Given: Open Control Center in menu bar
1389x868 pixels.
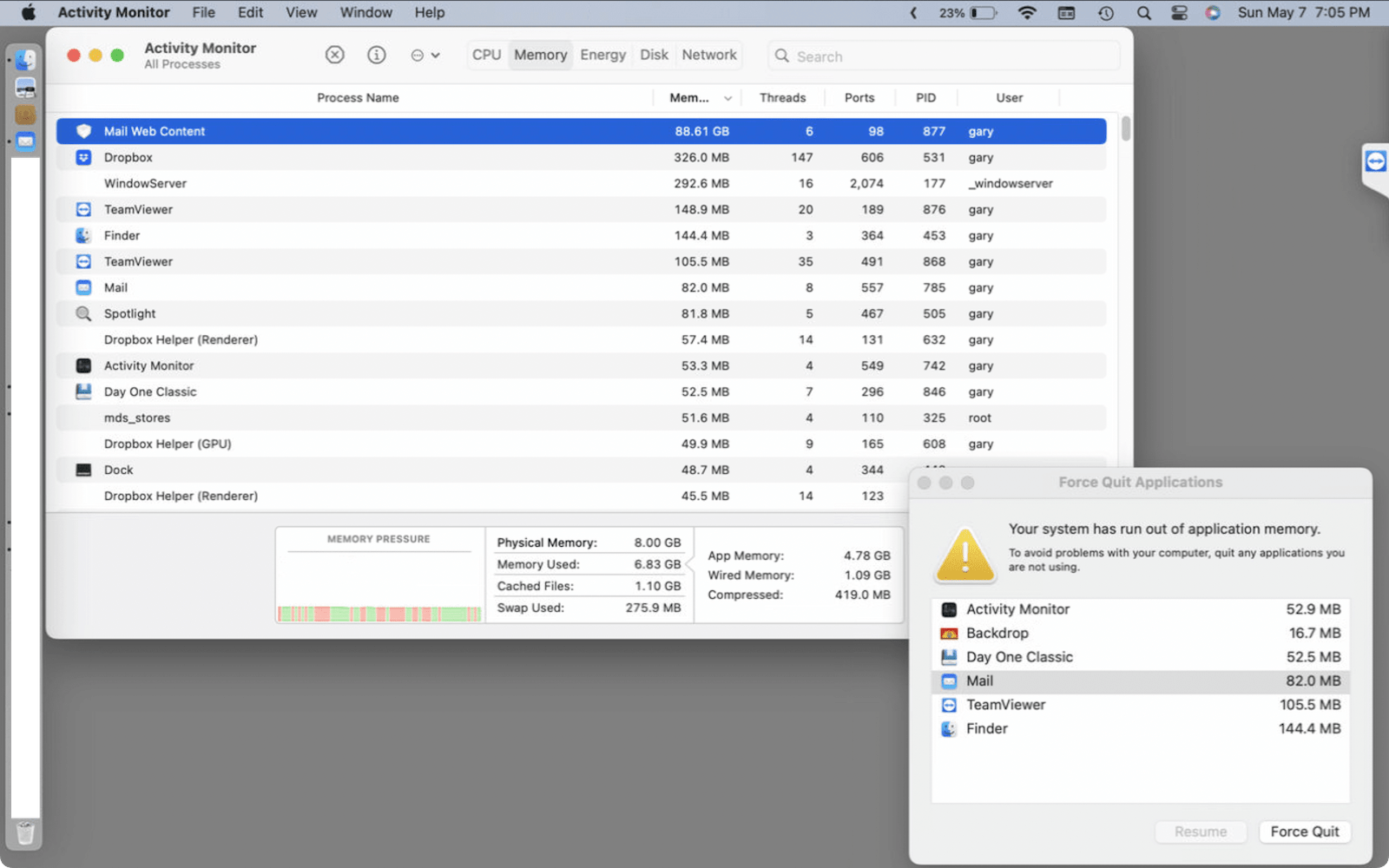Looking at the screenshot, I should point(1179,12).
